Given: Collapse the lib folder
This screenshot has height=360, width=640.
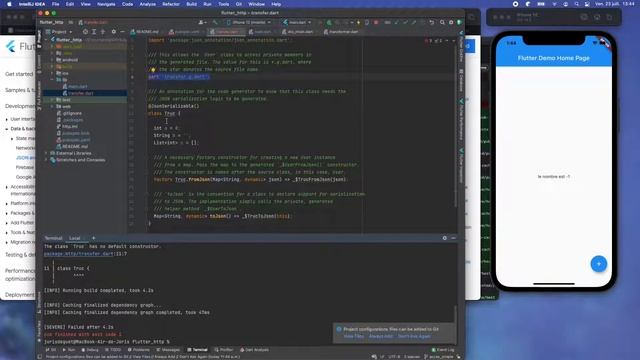Looking at the screenshot, I should 52,80.
